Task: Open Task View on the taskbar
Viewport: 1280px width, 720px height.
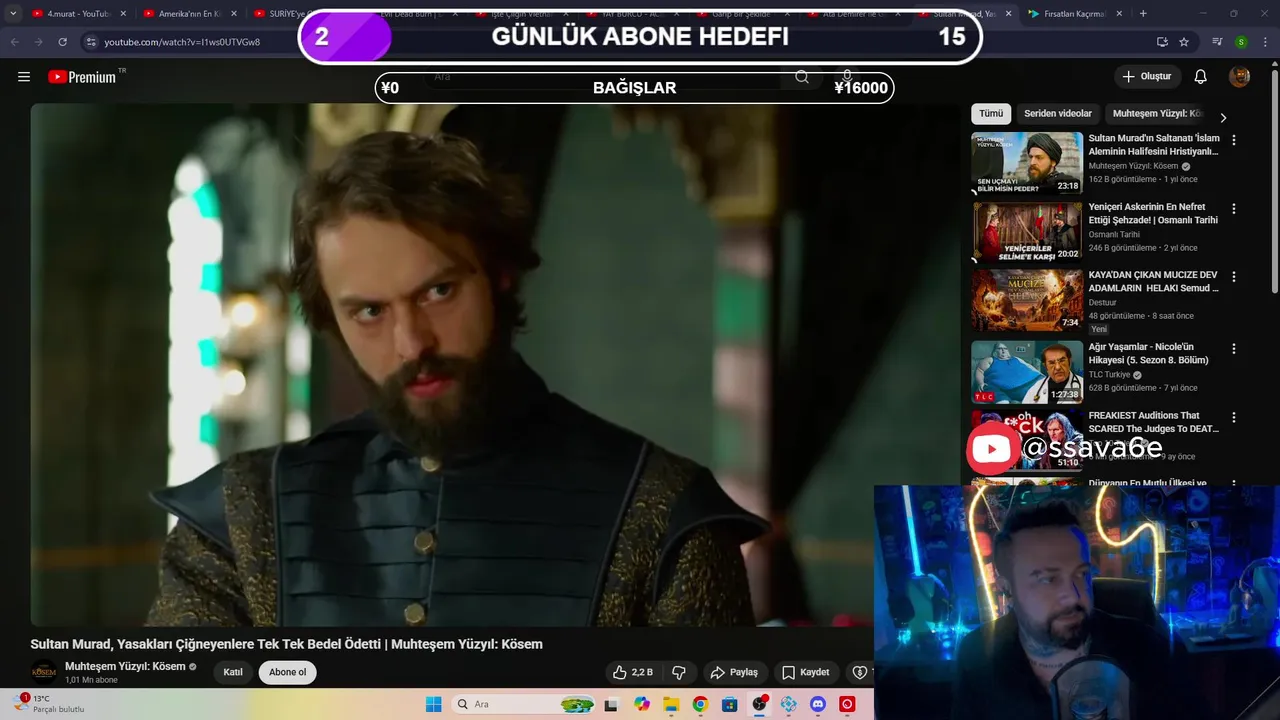Action: [x=611, y=705]
